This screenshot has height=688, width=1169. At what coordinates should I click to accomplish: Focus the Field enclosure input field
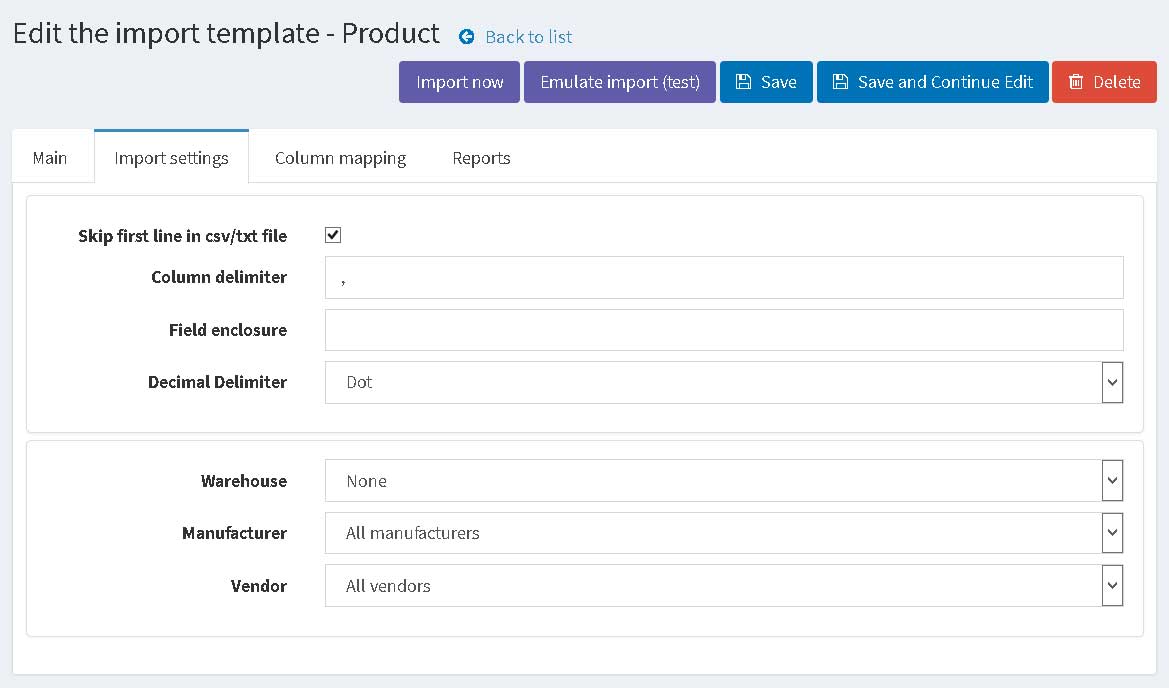724,330
